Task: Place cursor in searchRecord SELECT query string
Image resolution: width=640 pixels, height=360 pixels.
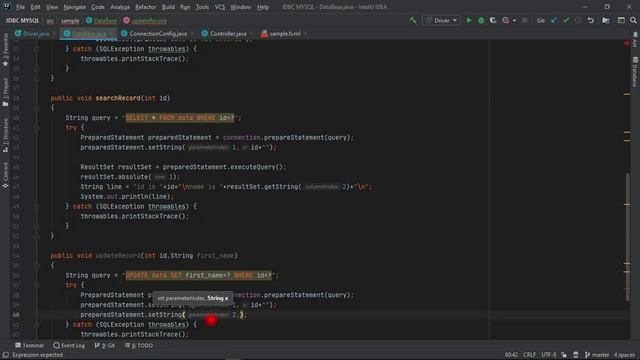Action: (180, 118)
